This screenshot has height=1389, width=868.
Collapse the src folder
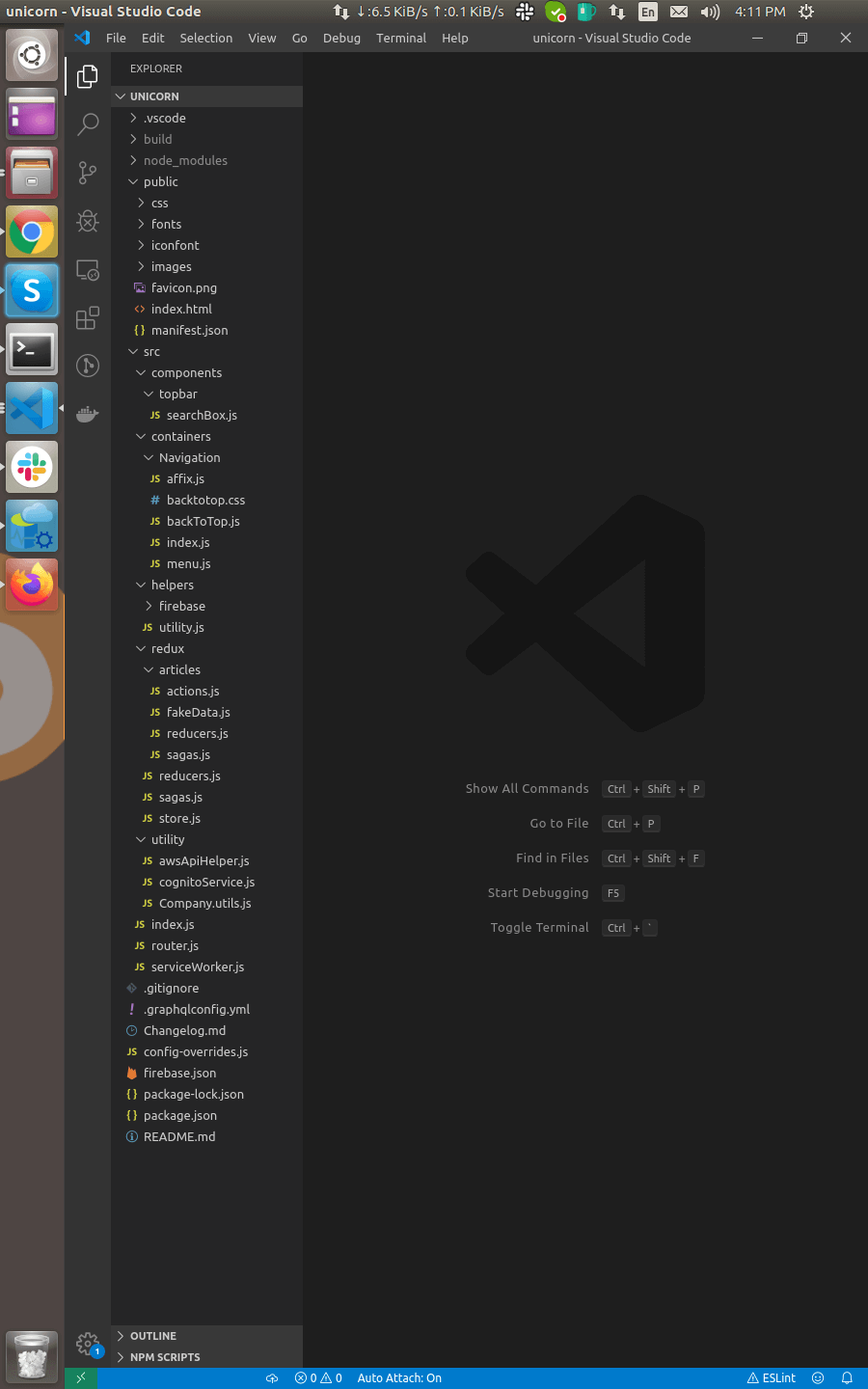coord(206,351)
